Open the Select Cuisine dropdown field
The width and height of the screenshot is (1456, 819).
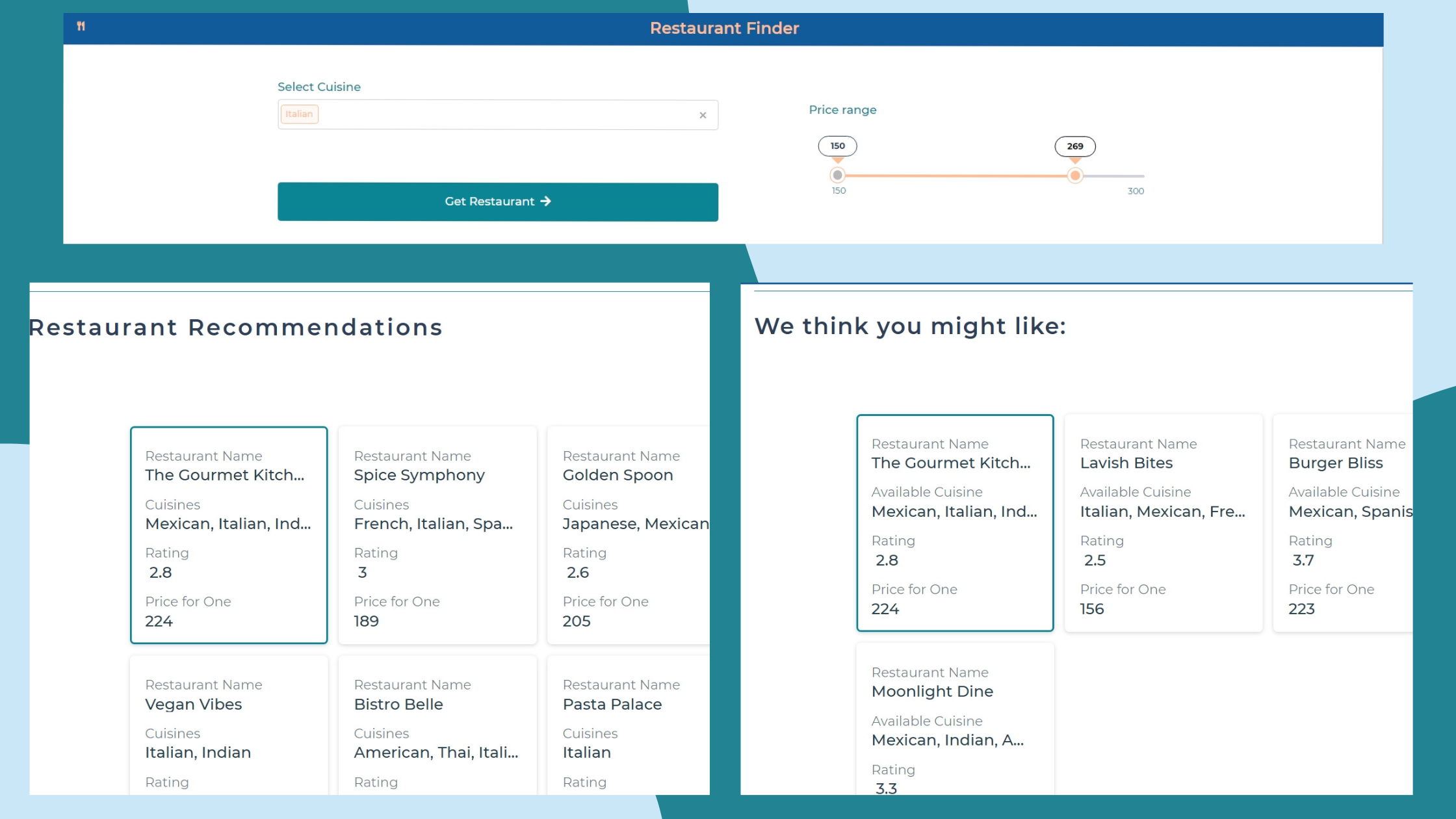point(498,115)
